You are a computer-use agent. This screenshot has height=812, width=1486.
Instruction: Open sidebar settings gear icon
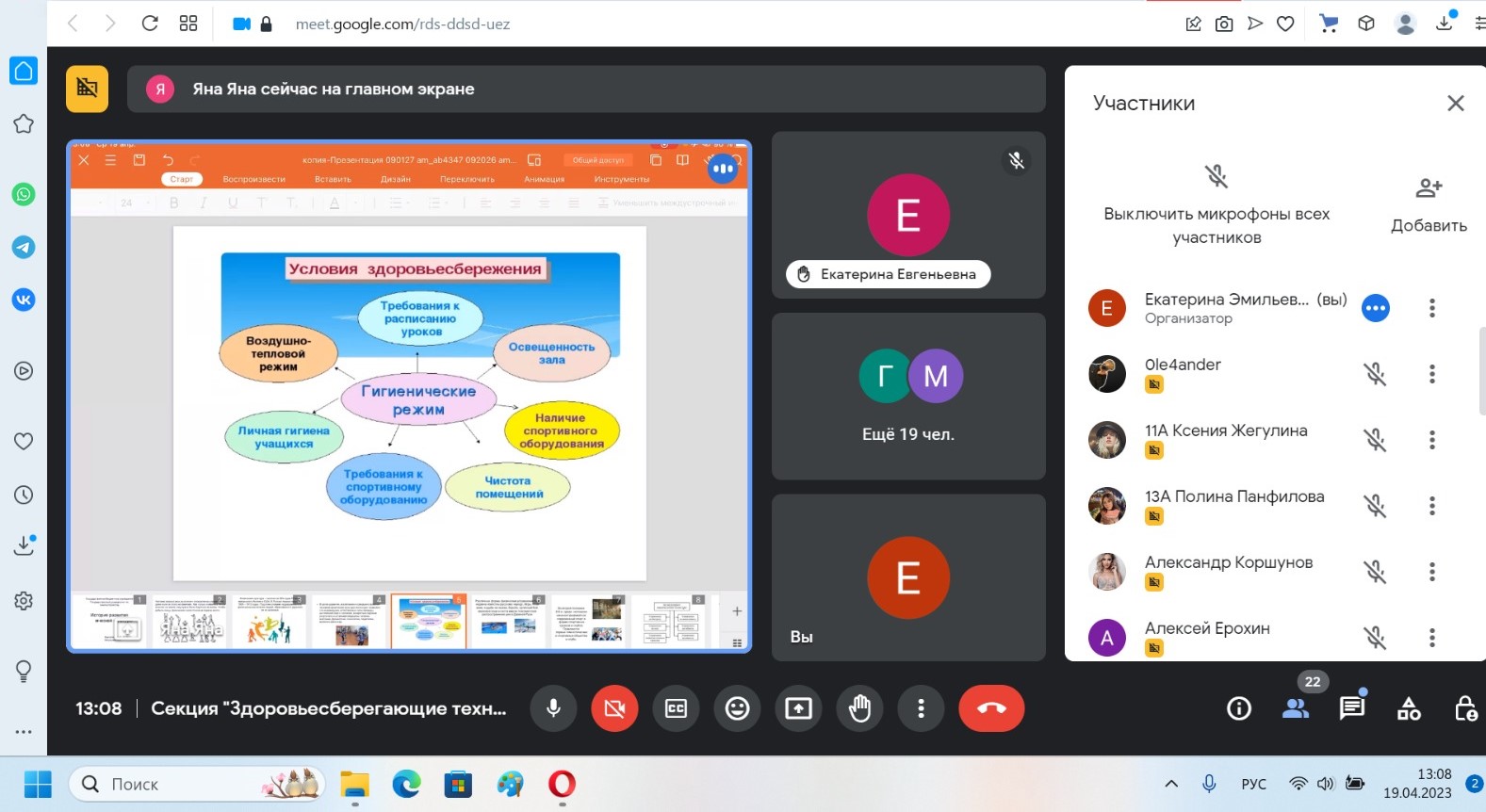(24, 600)
